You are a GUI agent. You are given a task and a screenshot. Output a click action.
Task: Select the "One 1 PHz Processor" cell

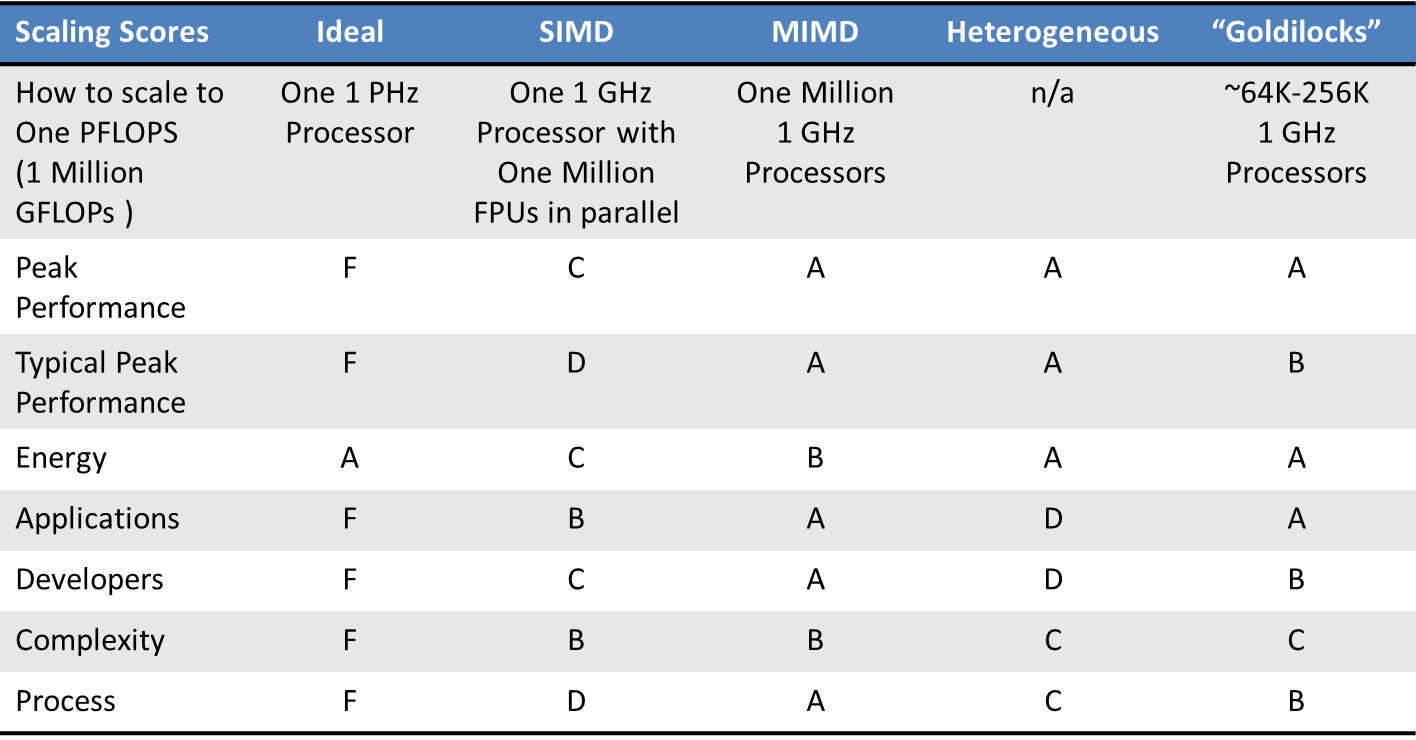(x=349, y=112)
